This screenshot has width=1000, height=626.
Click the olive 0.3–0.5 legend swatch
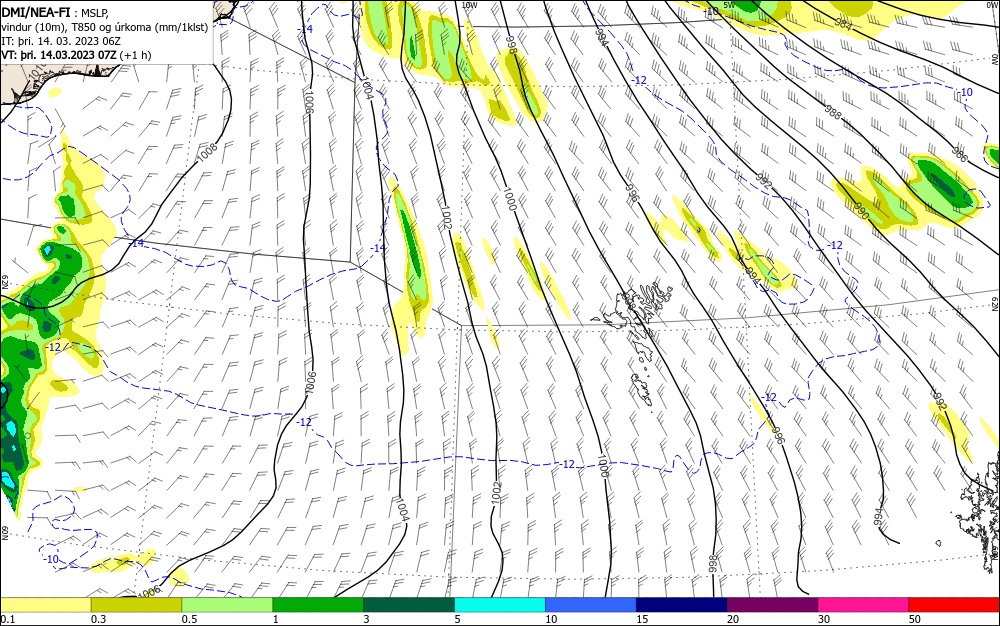click(136, 605)
